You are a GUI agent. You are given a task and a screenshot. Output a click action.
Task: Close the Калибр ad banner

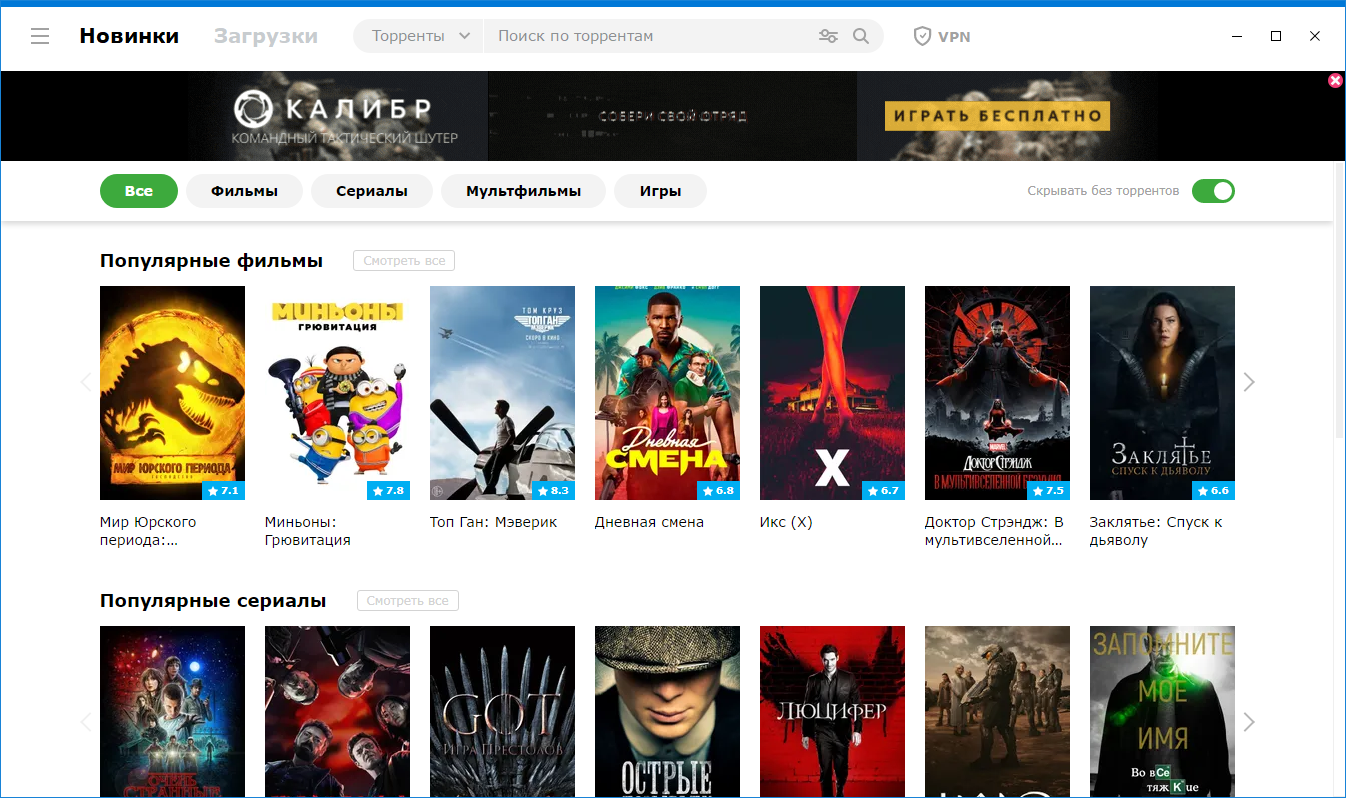tap(1335, 80)
